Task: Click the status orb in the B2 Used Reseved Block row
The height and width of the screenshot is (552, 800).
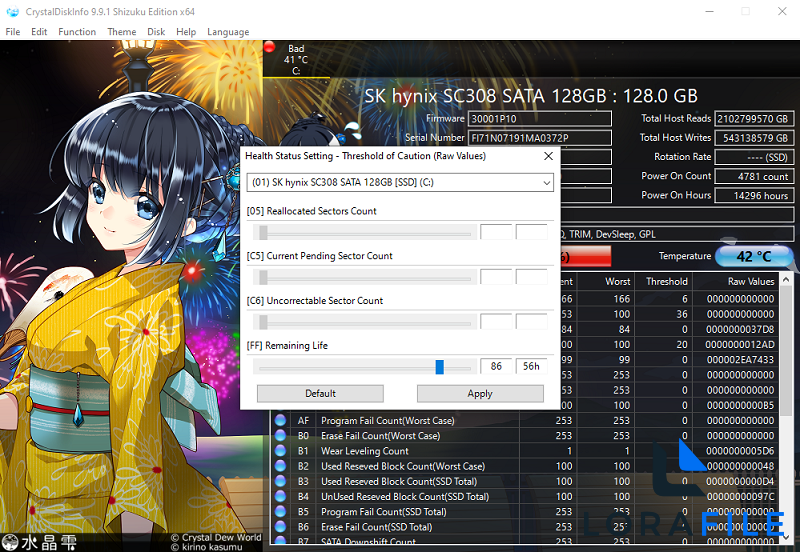Action: tap(280, 466)
